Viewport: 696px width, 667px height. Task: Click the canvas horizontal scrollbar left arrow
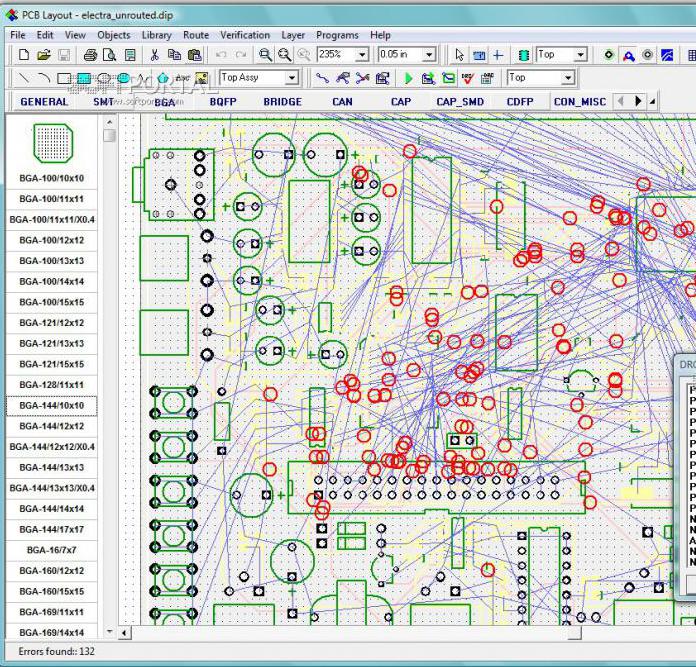pyautogui.click(x=125, y=633)
